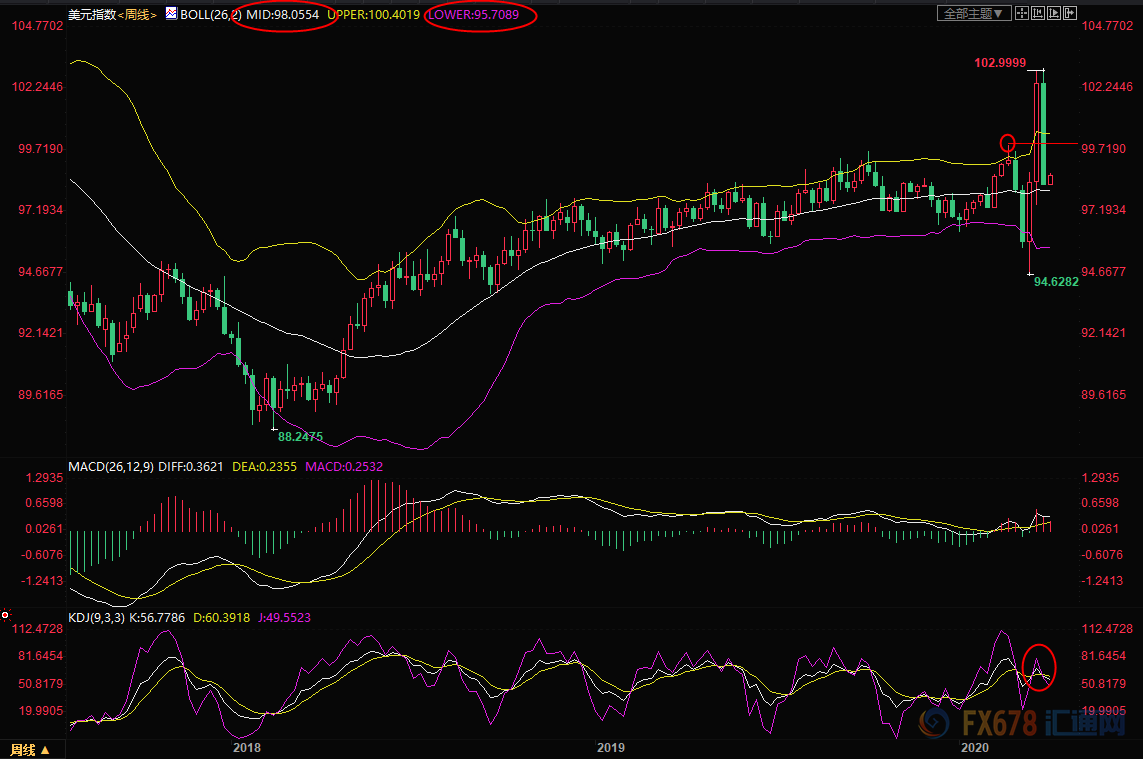Screen dimensions: 1143x759
Task: Expand the 周线 period selector at bottom left
Action: [30, 749]
